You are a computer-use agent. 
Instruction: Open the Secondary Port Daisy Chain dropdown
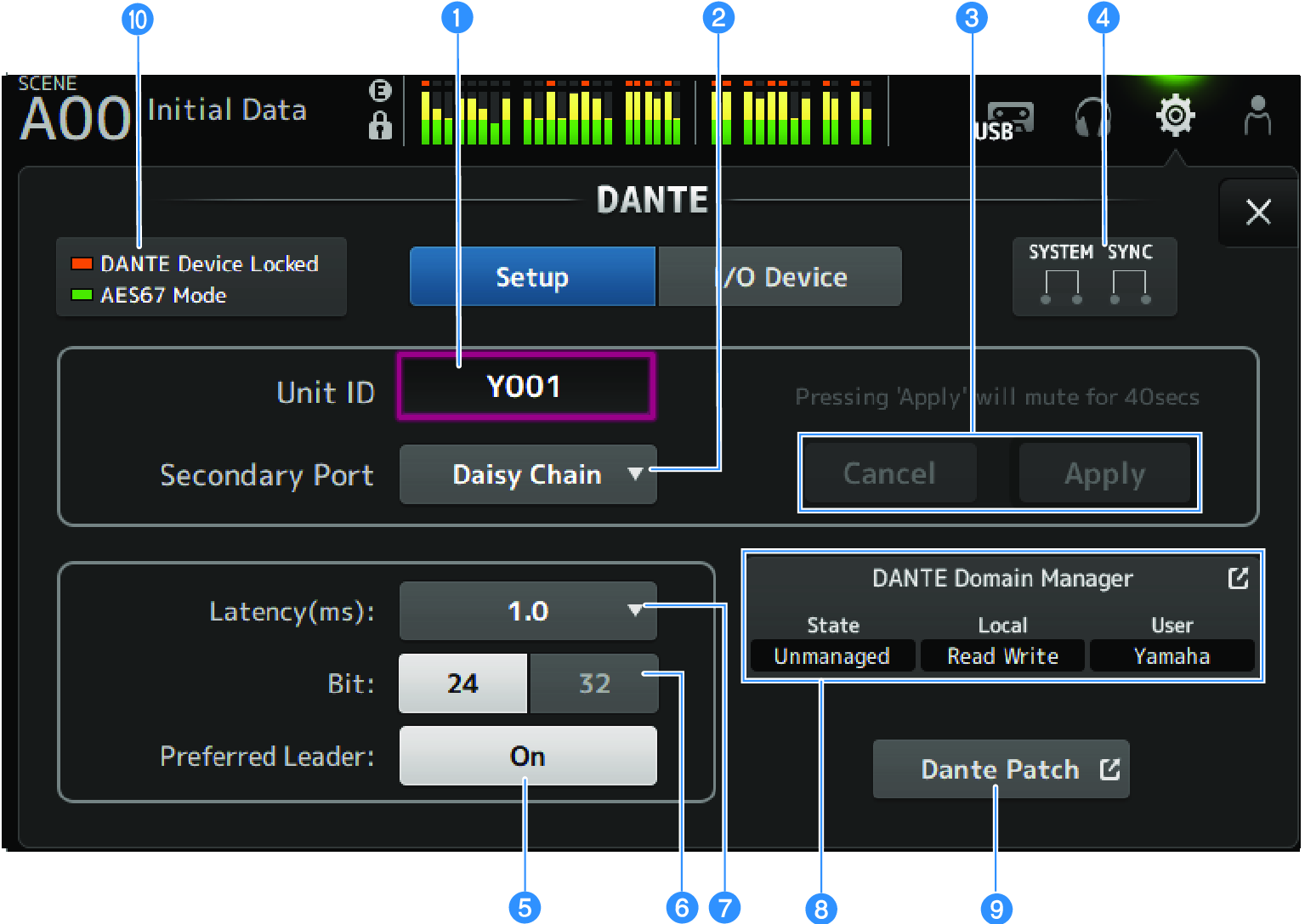pos(527,474)
